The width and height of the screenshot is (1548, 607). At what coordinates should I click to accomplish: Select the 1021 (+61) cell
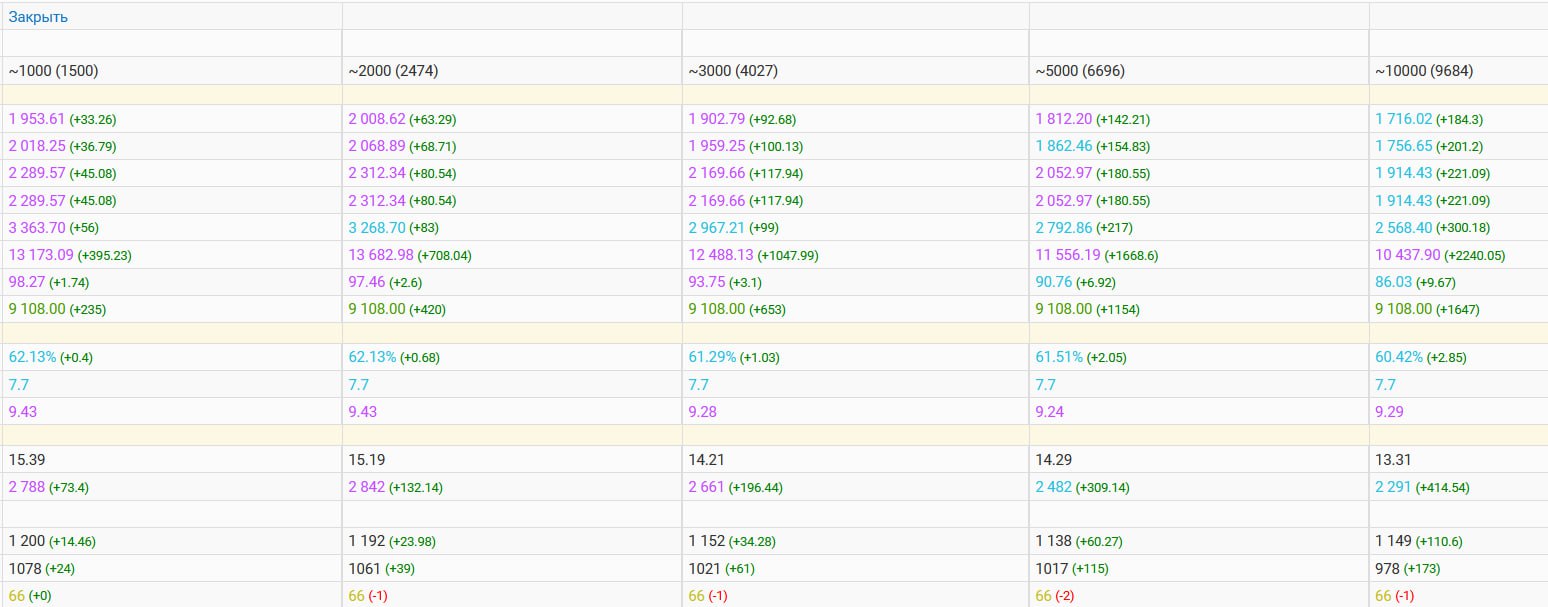[721, 568]
